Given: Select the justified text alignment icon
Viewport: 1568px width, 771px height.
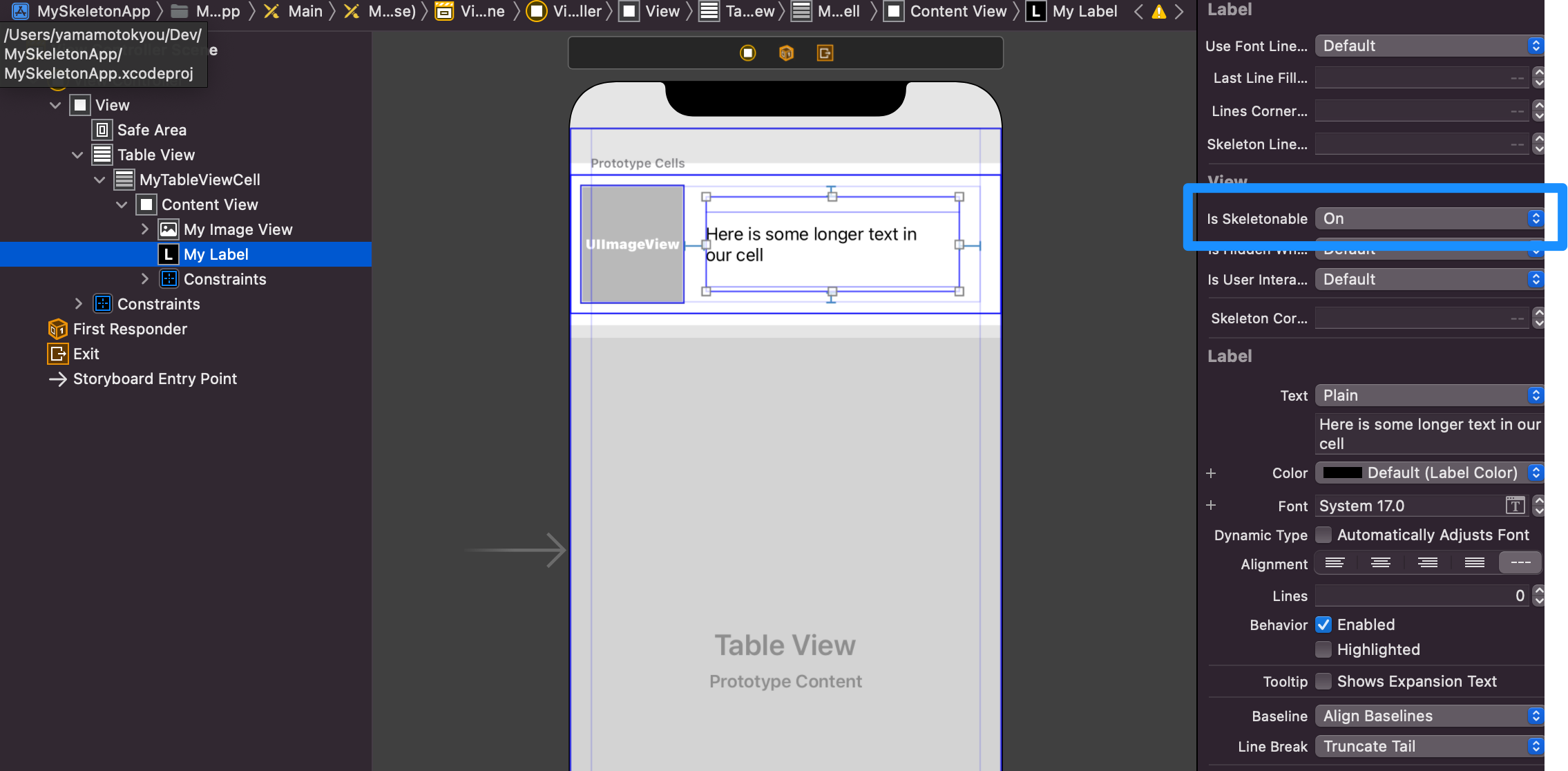Looking at the screenshot, I should (x=1473, y=563).
